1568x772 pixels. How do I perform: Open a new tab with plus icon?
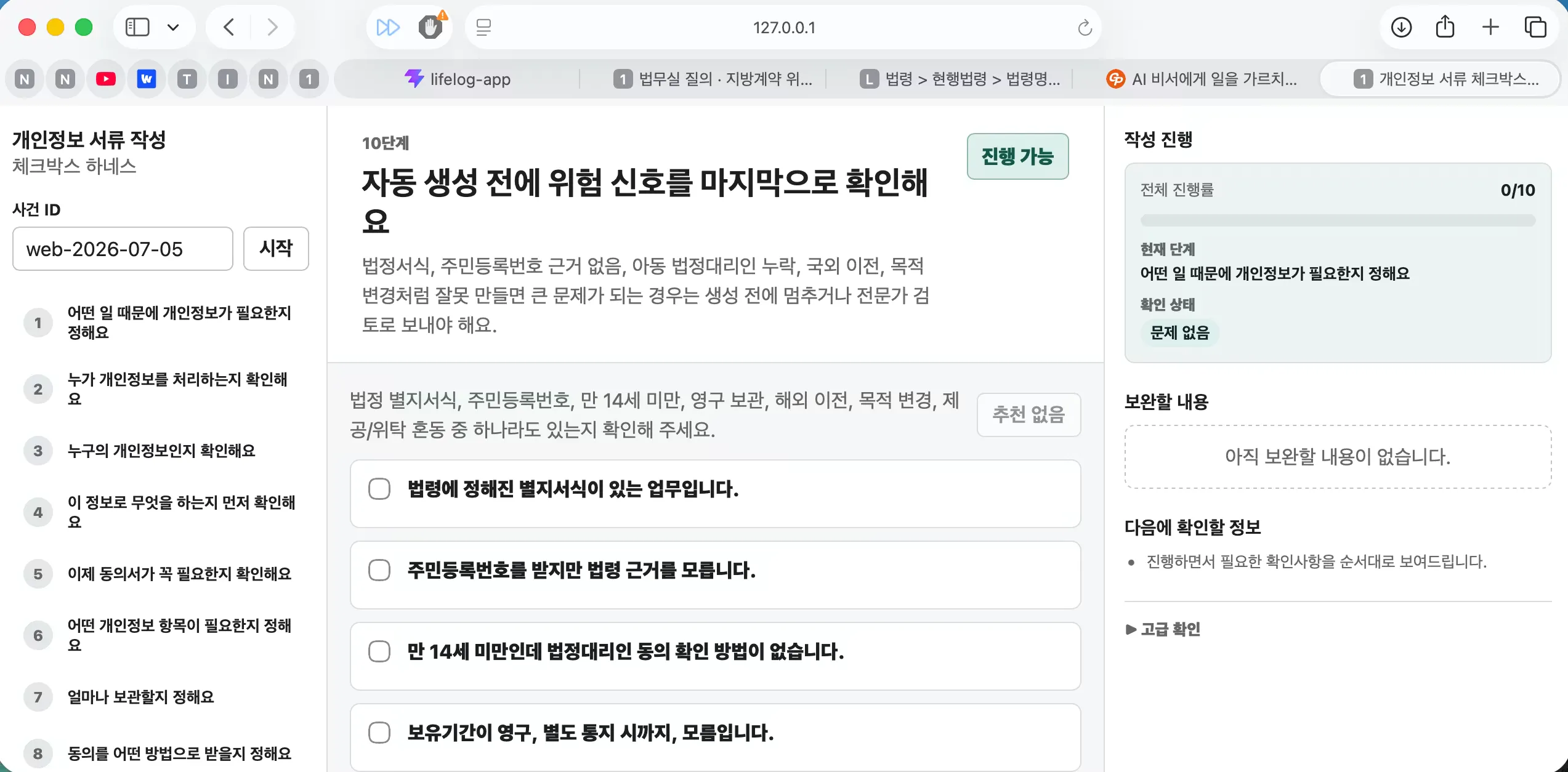tap(1490, 27)
